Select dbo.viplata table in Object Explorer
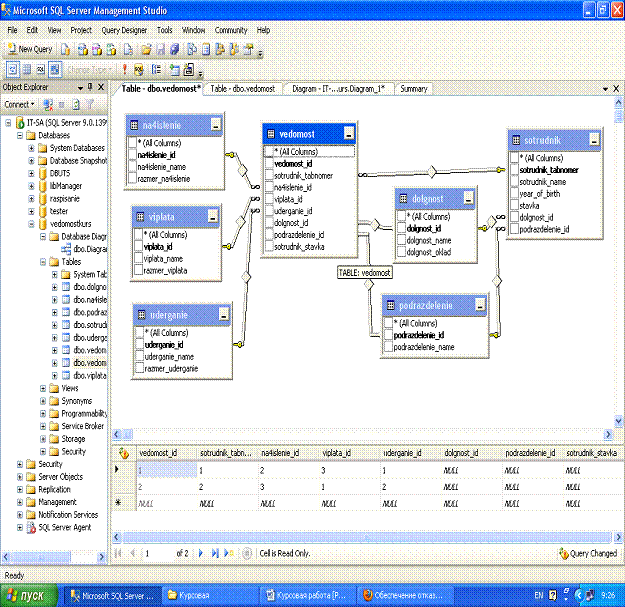The height and width of the screenshot is (607, 625). (x=90, y=376)
